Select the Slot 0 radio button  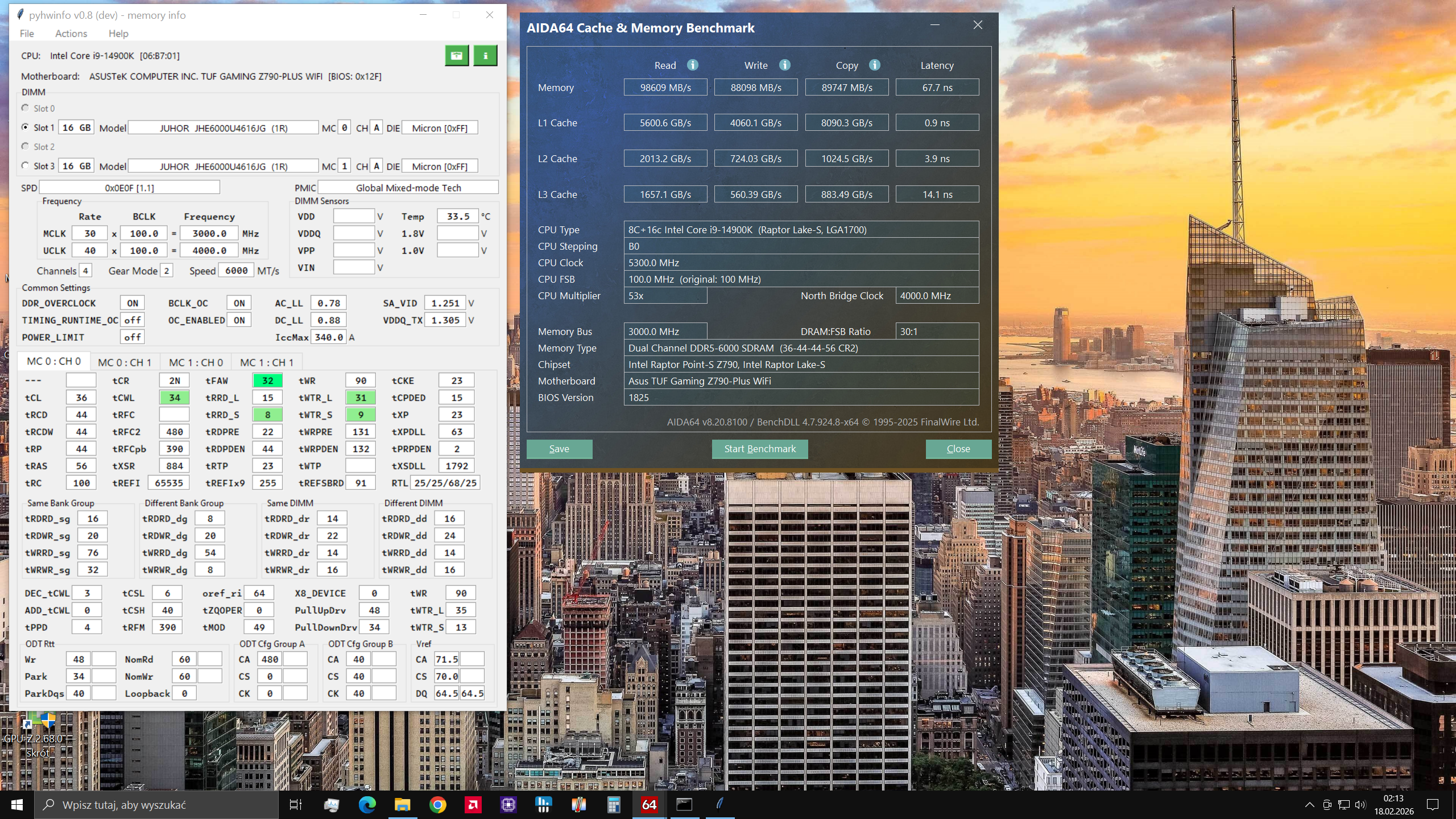[x=25, y=108]
